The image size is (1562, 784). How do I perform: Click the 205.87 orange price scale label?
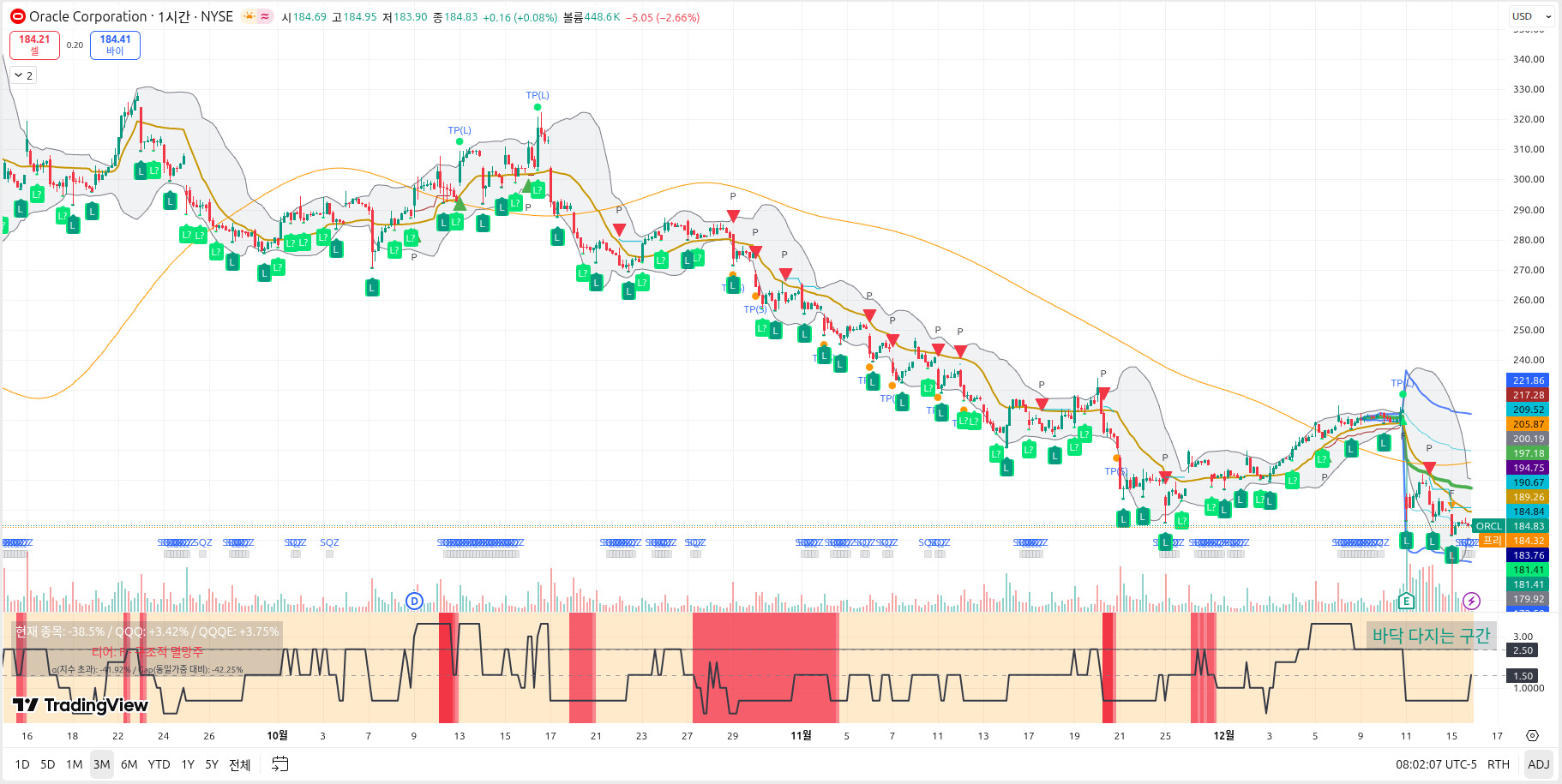pos(1528,424)
